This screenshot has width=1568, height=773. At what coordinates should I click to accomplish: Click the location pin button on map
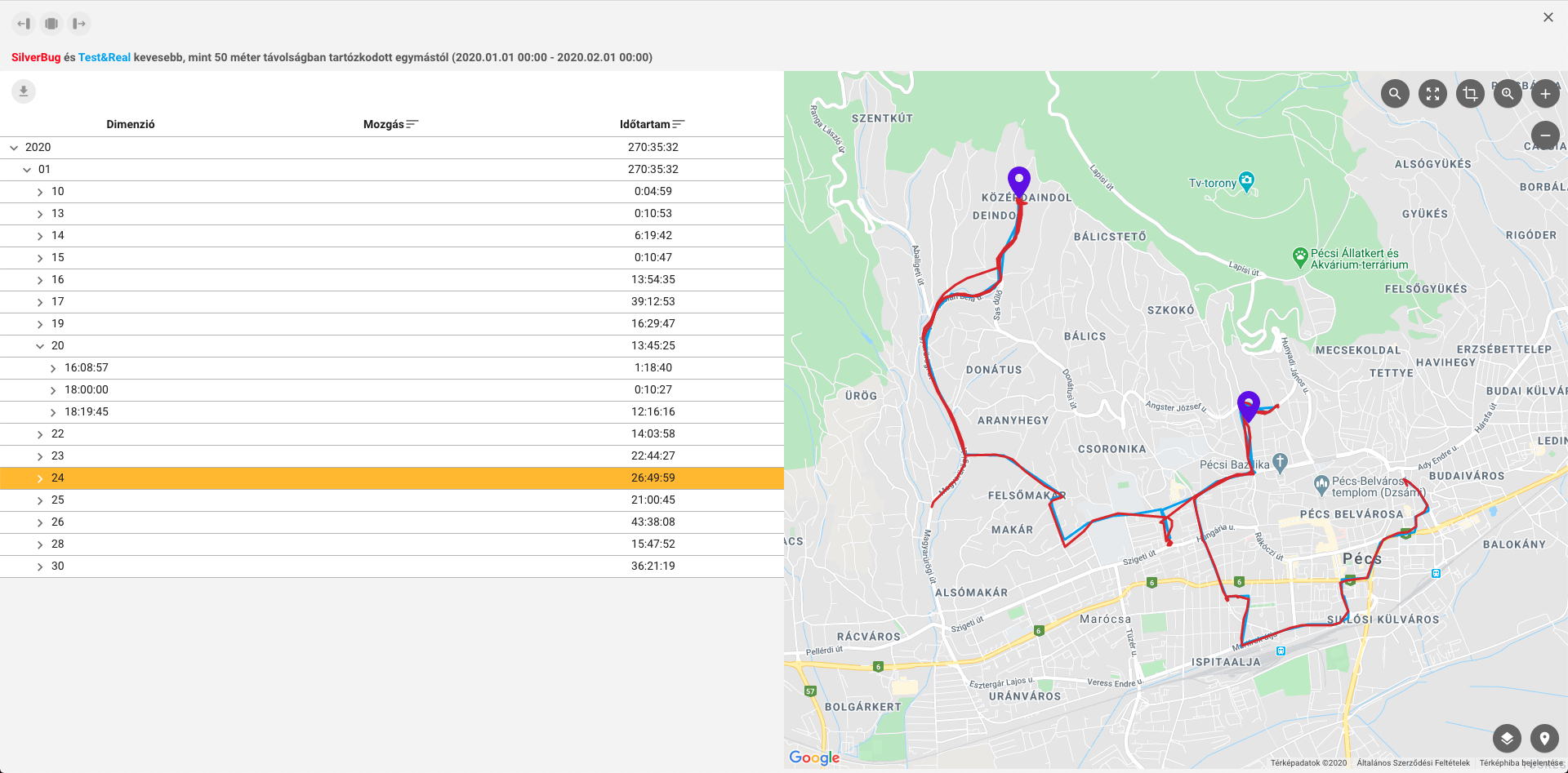tap(1544, 739)
